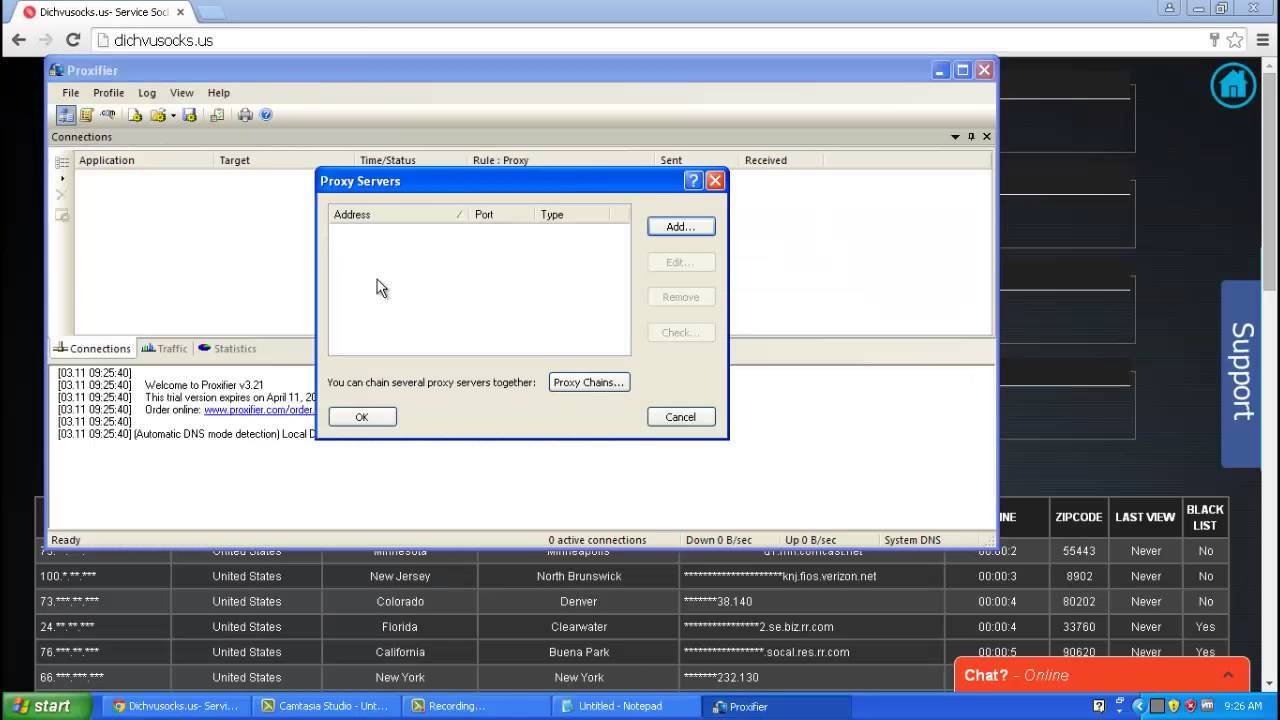
Task: Open the www.proxifier.com order link in log
Action: [x=259, y=410]
